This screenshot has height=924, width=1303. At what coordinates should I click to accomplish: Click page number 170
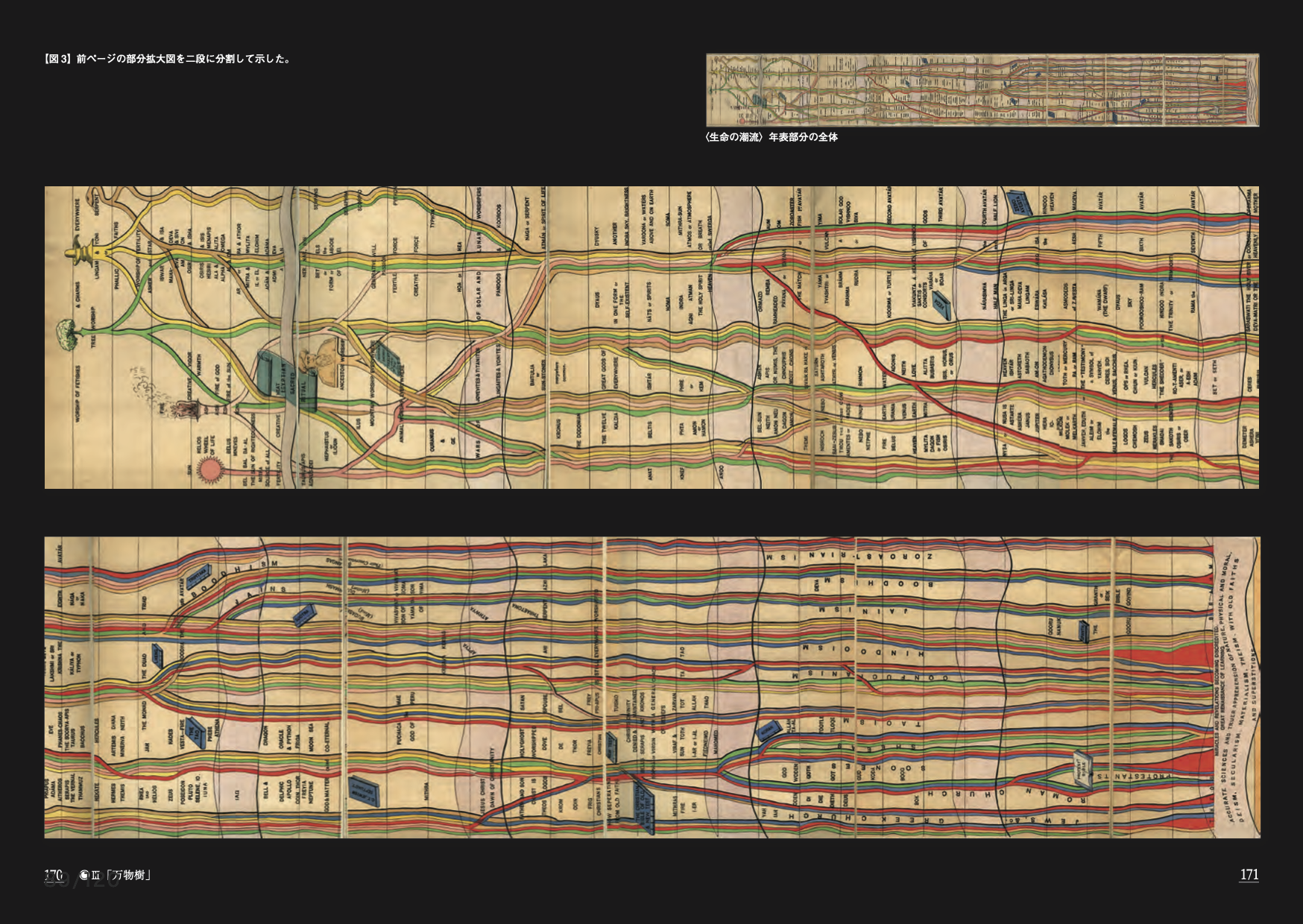[x=53, y=875]
